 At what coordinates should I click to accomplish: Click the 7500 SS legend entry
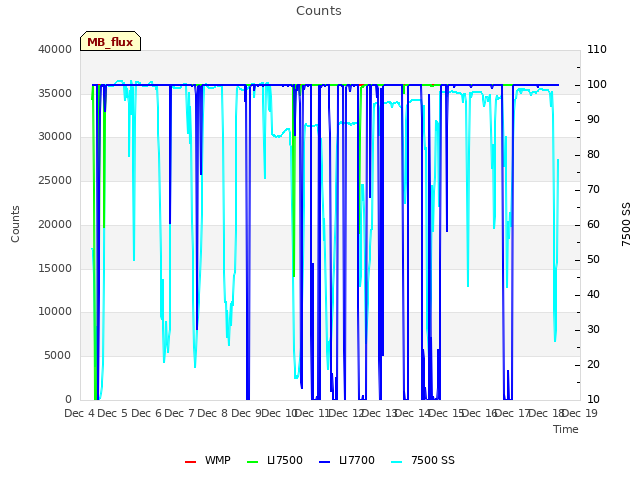point(423,461)
